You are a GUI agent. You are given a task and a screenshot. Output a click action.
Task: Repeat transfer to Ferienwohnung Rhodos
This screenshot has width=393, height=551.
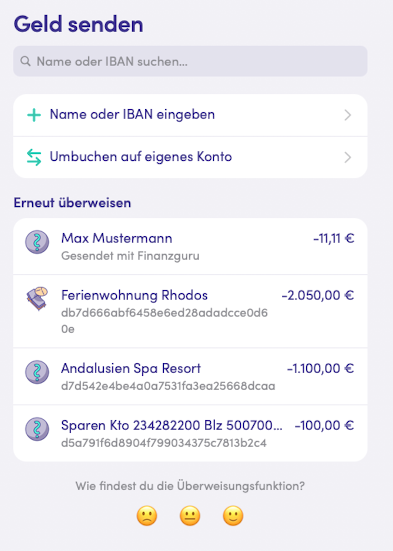click(x=190, y=311)
